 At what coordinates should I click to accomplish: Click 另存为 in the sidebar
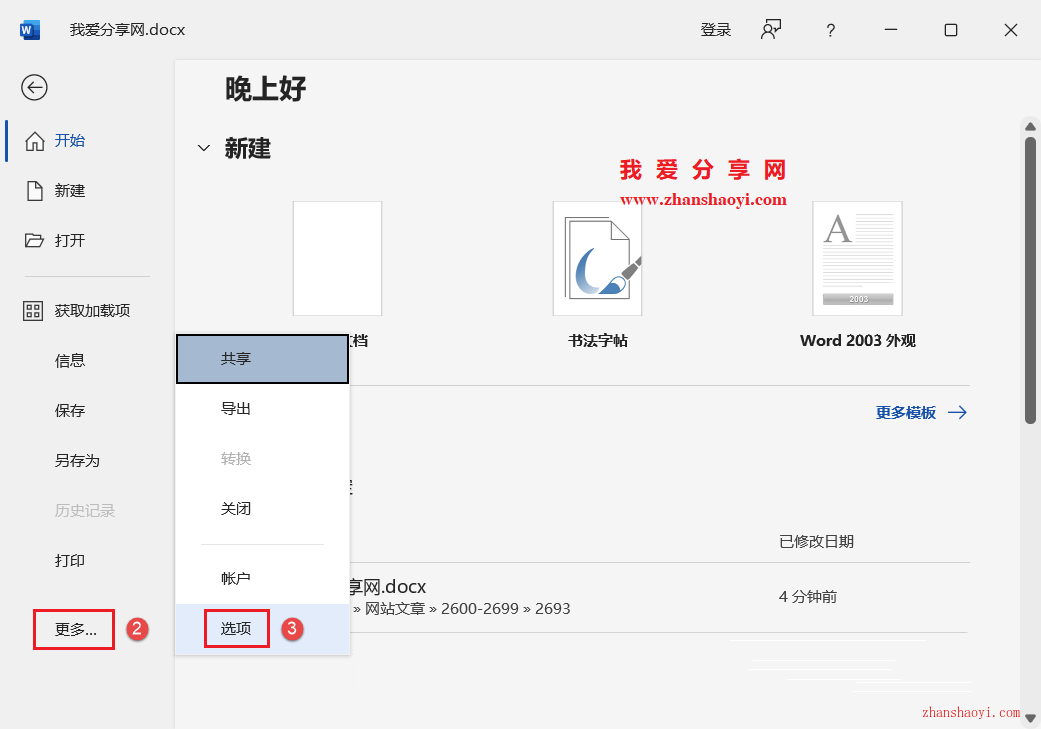(x=77, y=460)
